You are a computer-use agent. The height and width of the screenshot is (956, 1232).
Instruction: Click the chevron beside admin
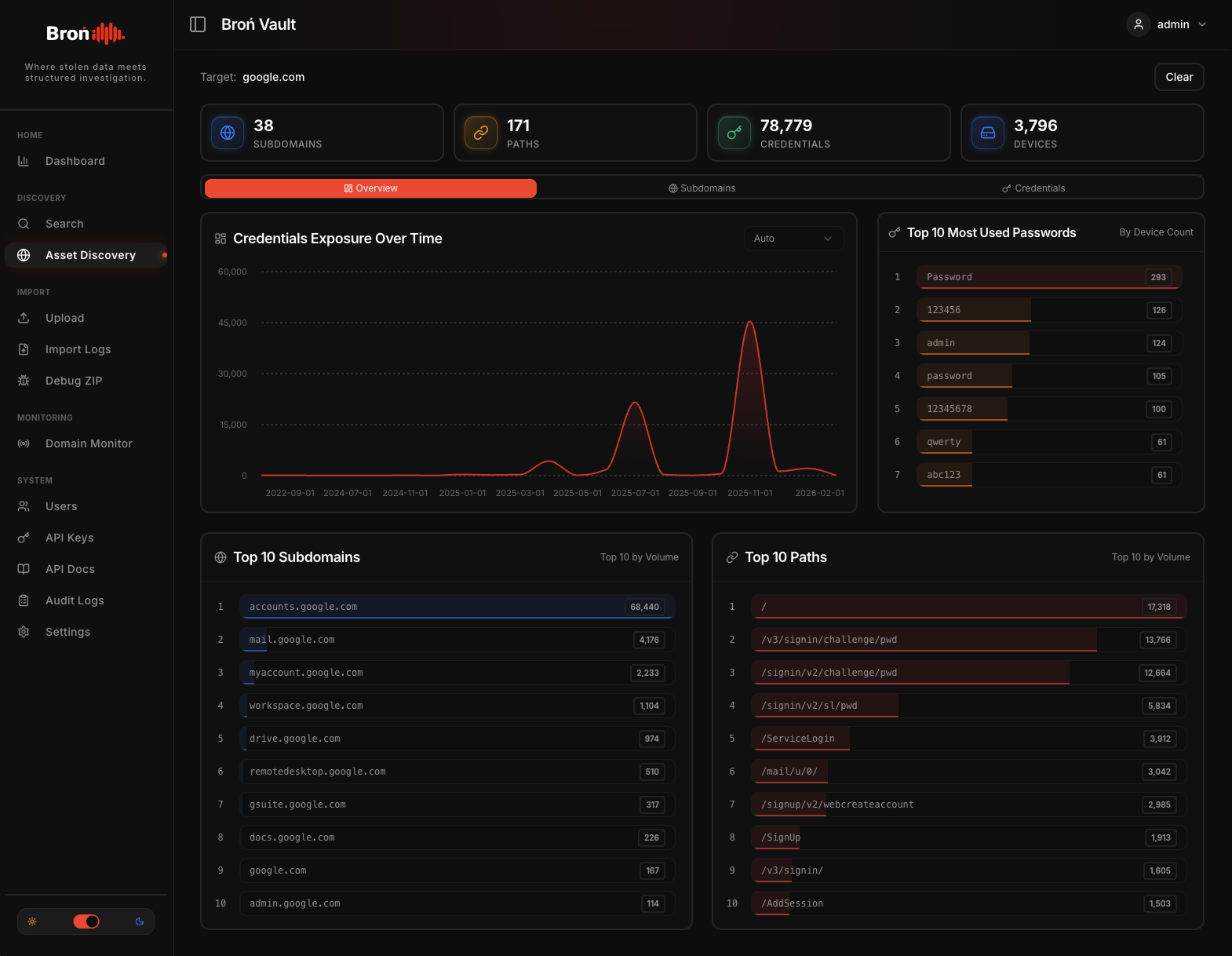click(1202, 24)
